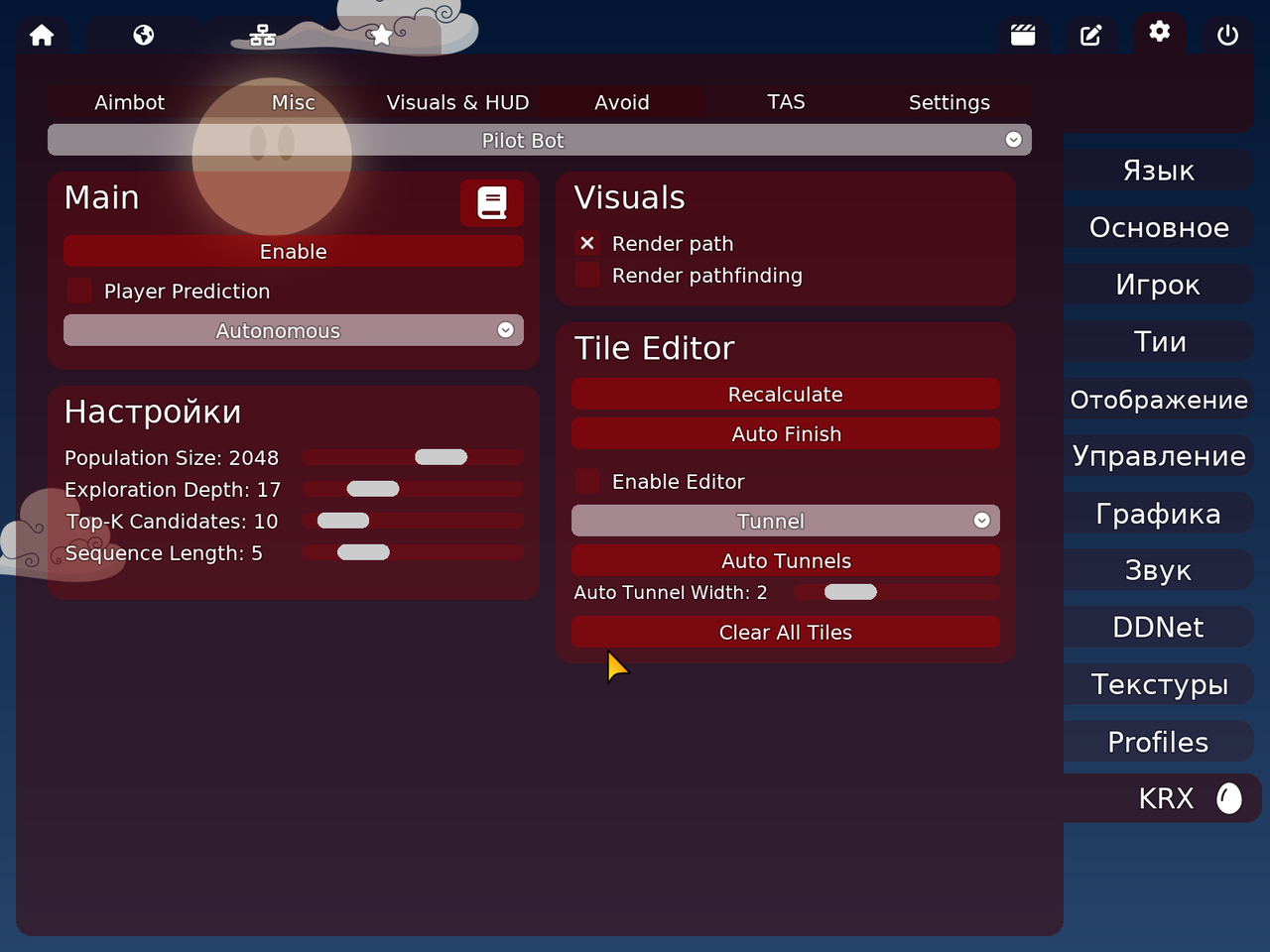
Task: Open the Visuals & HUD tab
Action: pyautogui.click(x=457, y=102)
